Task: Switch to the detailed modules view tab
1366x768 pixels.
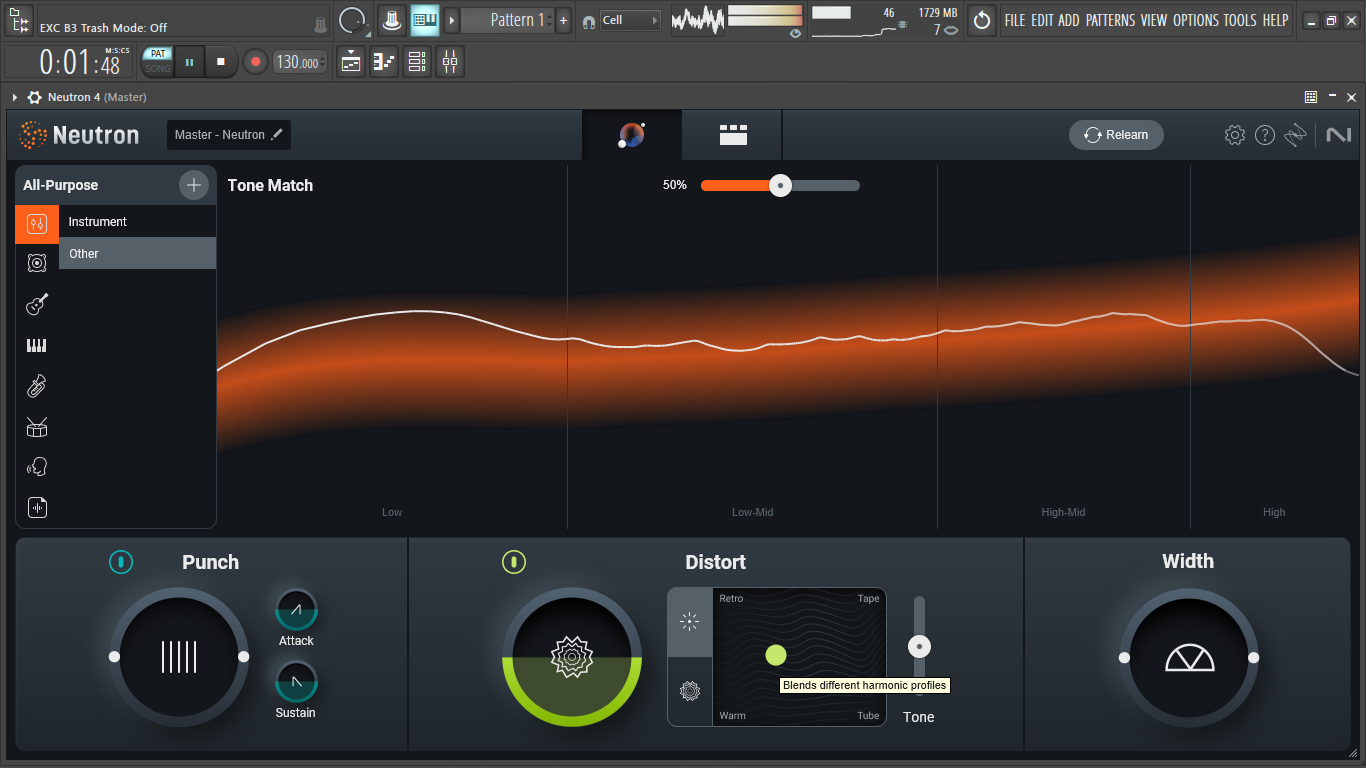Action: point(733,135)
